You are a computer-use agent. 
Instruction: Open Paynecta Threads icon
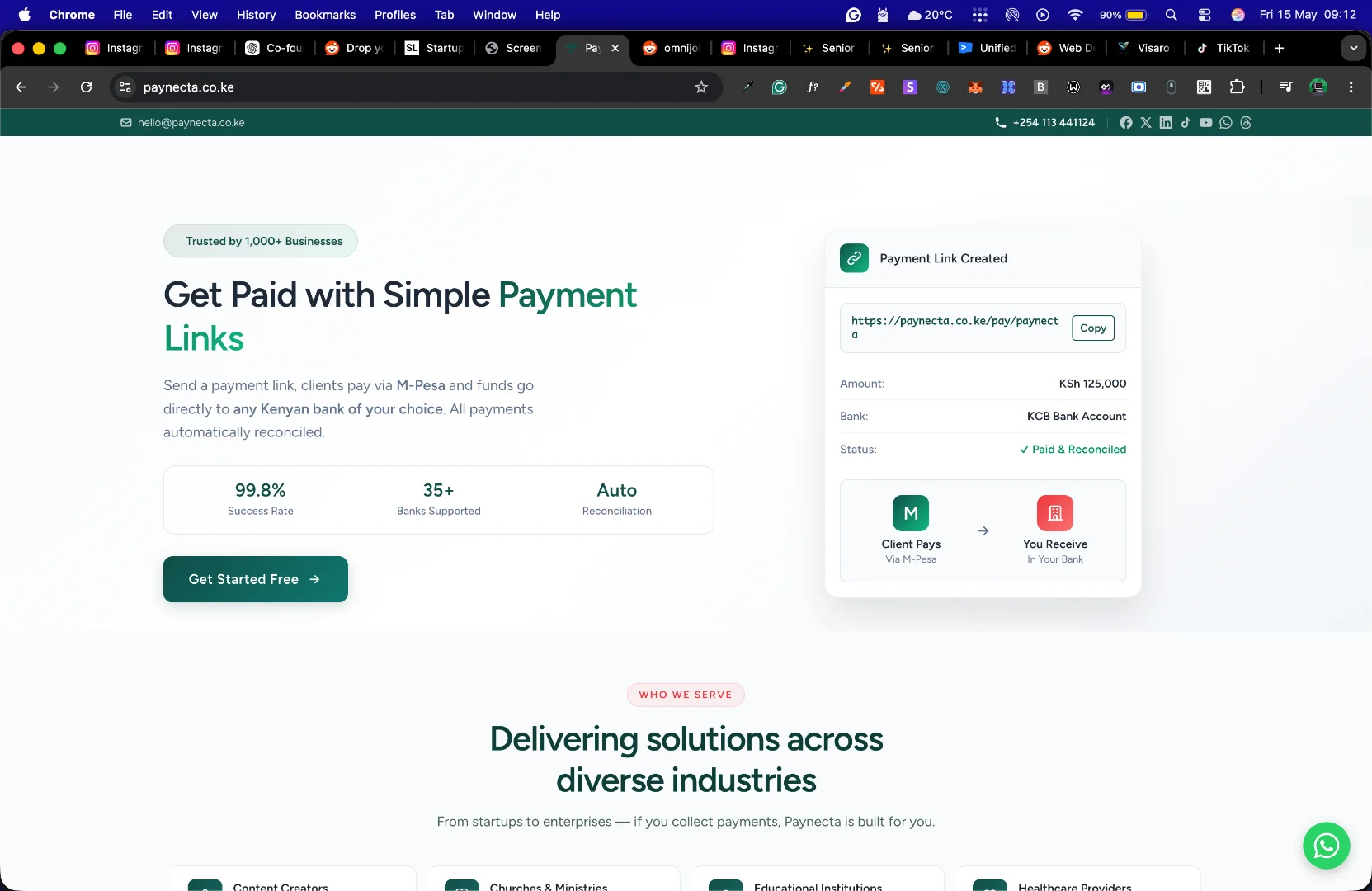(1246, 122)
